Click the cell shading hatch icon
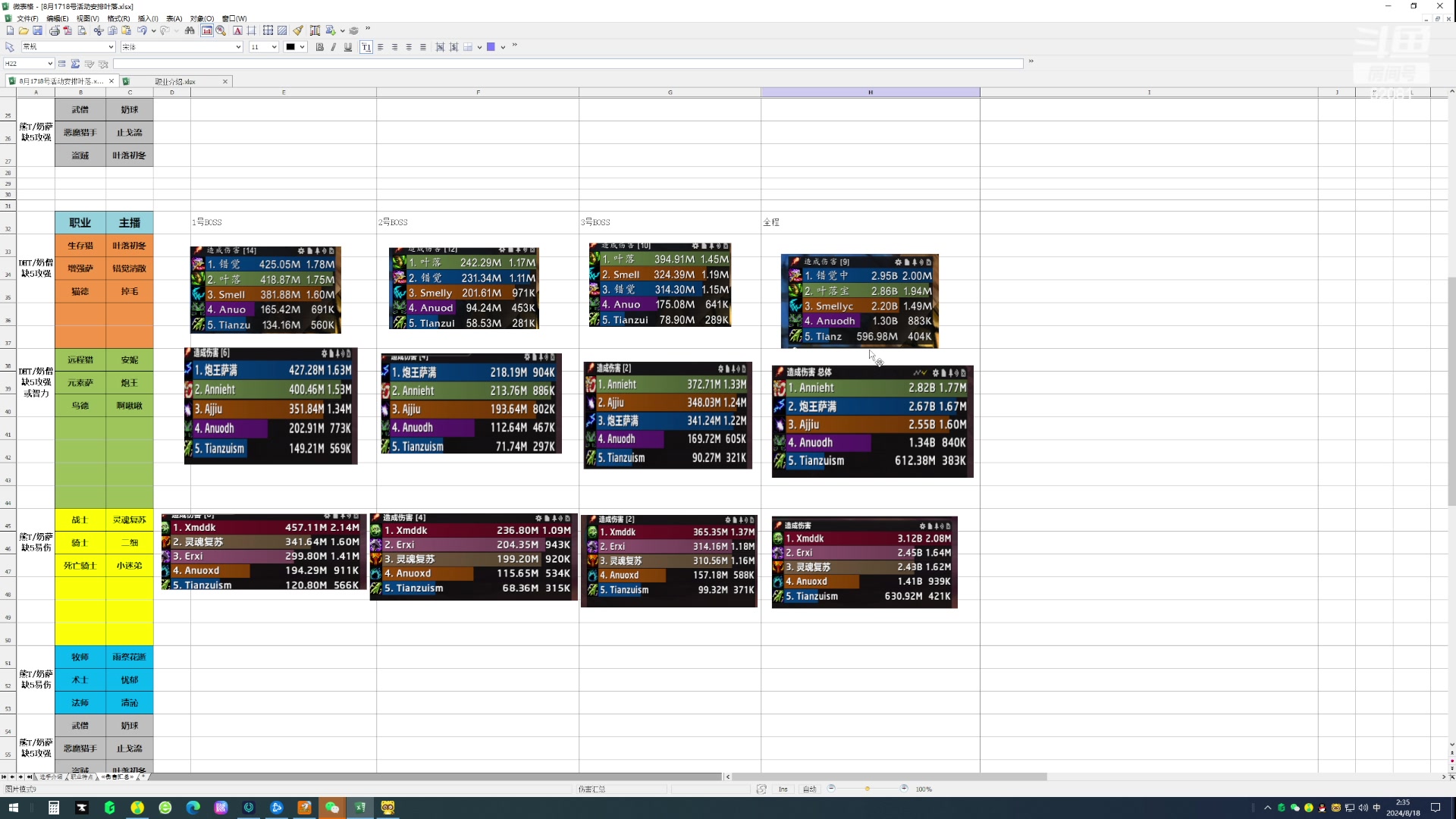 pos(282,30)
